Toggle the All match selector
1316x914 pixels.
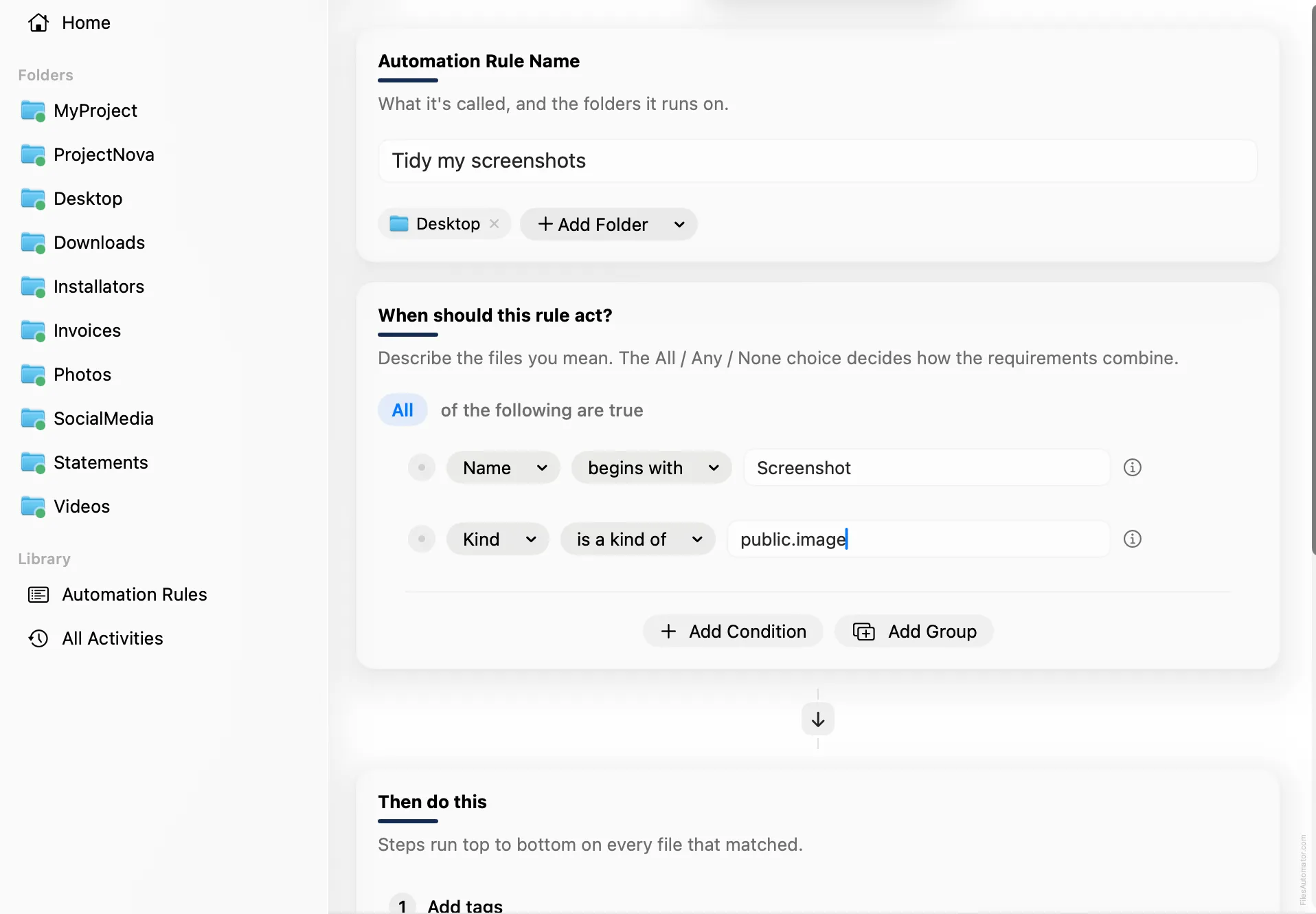click(x=402, y=410)
